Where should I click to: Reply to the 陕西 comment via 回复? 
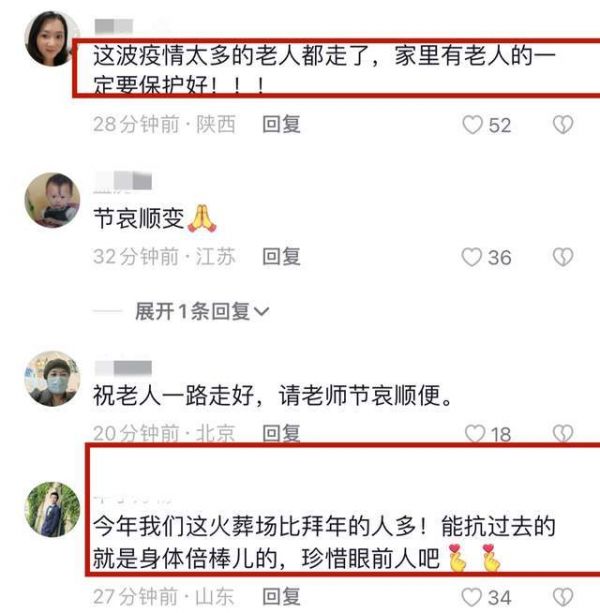281,124
